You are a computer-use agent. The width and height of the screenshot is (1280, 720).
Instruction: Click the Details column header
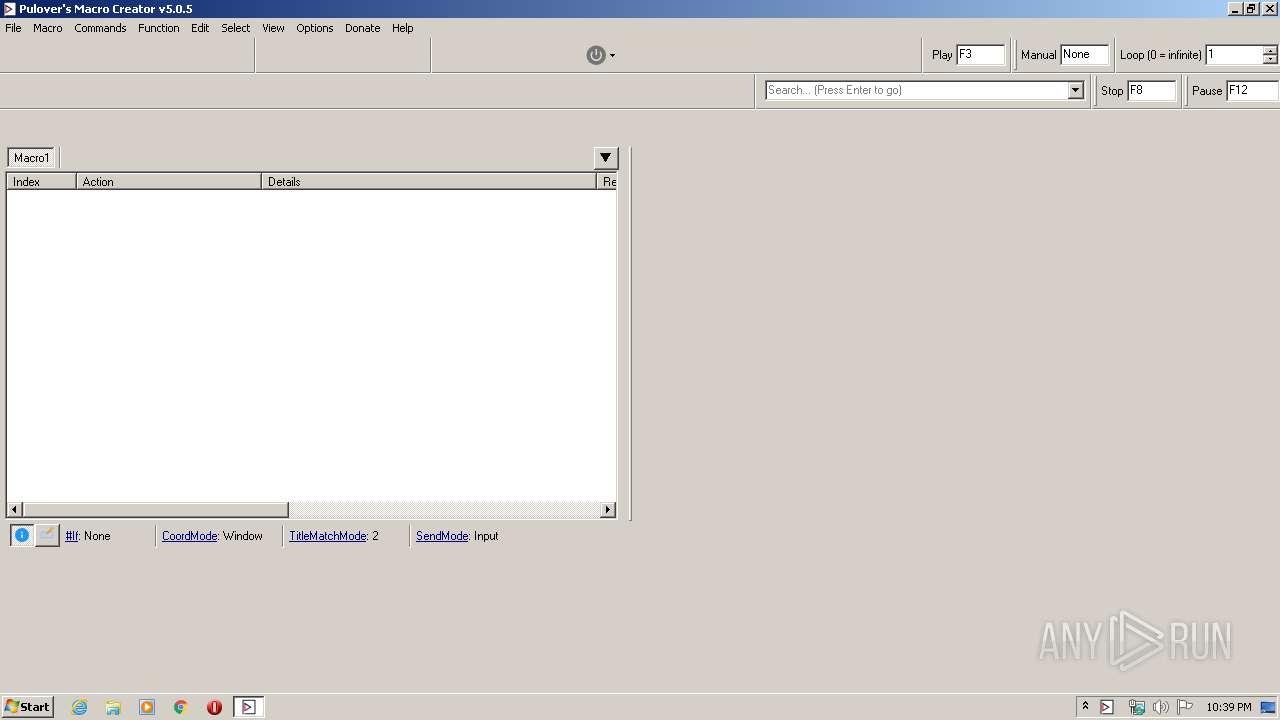429,182
